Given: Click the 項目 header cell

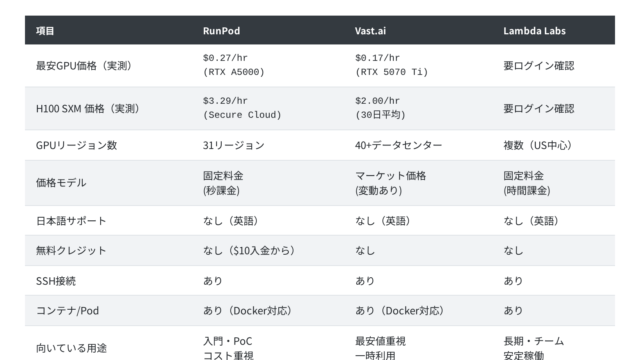Looking at the screenshot, I should point(45,31).
